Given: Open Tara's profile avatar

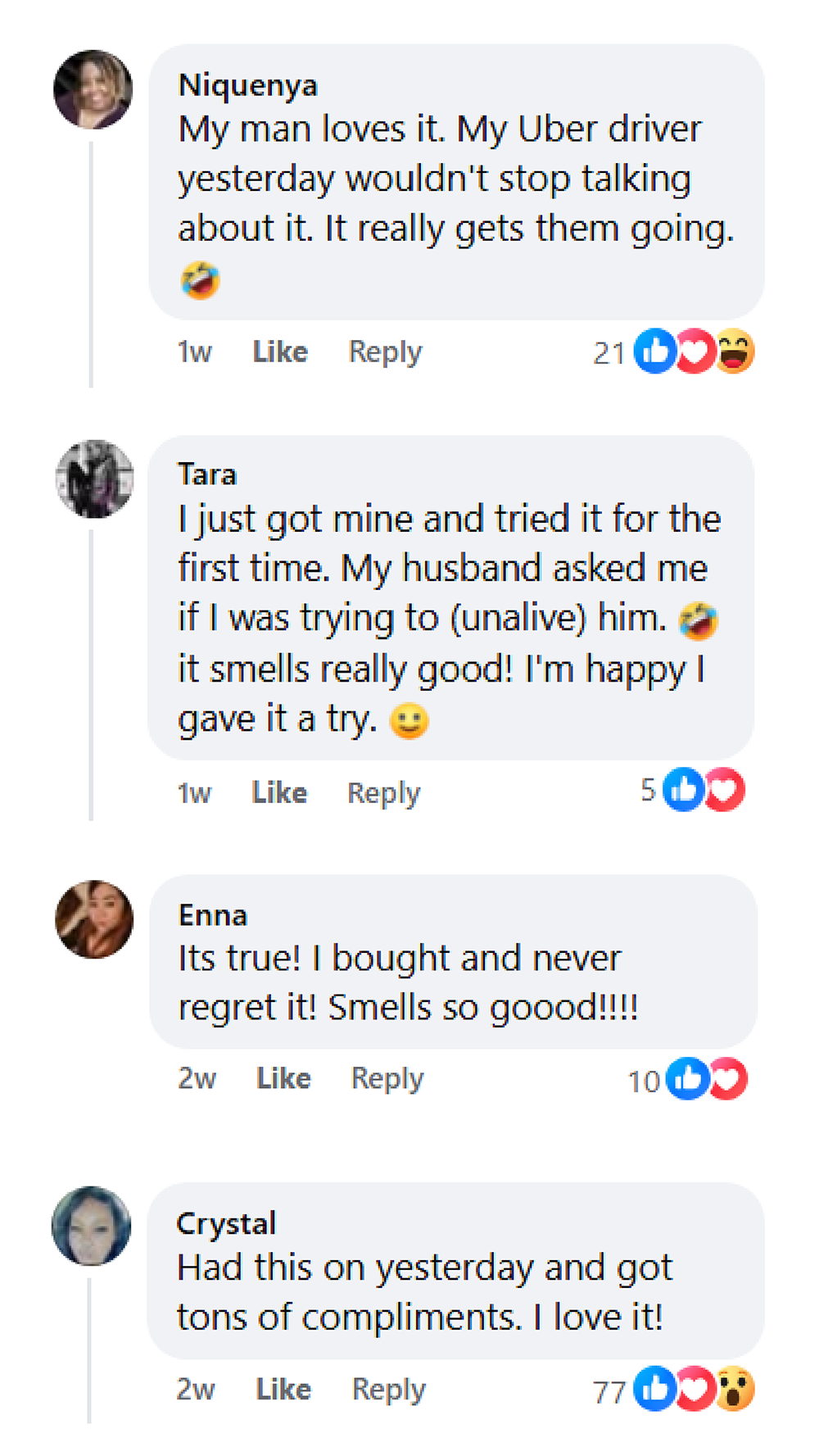Looking at the screenshot, I should 94,479.
